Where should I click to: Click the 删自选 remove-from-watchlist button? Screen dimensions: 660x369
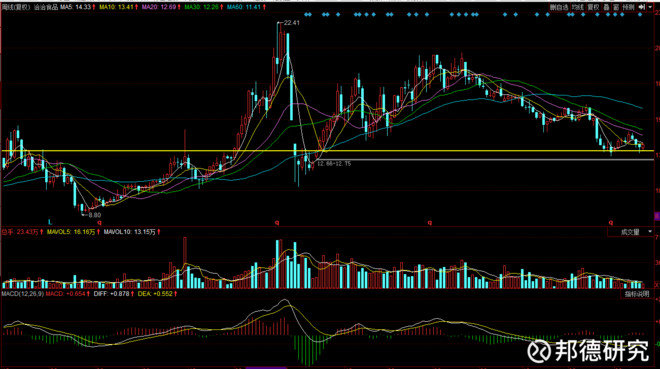point(559,7)
